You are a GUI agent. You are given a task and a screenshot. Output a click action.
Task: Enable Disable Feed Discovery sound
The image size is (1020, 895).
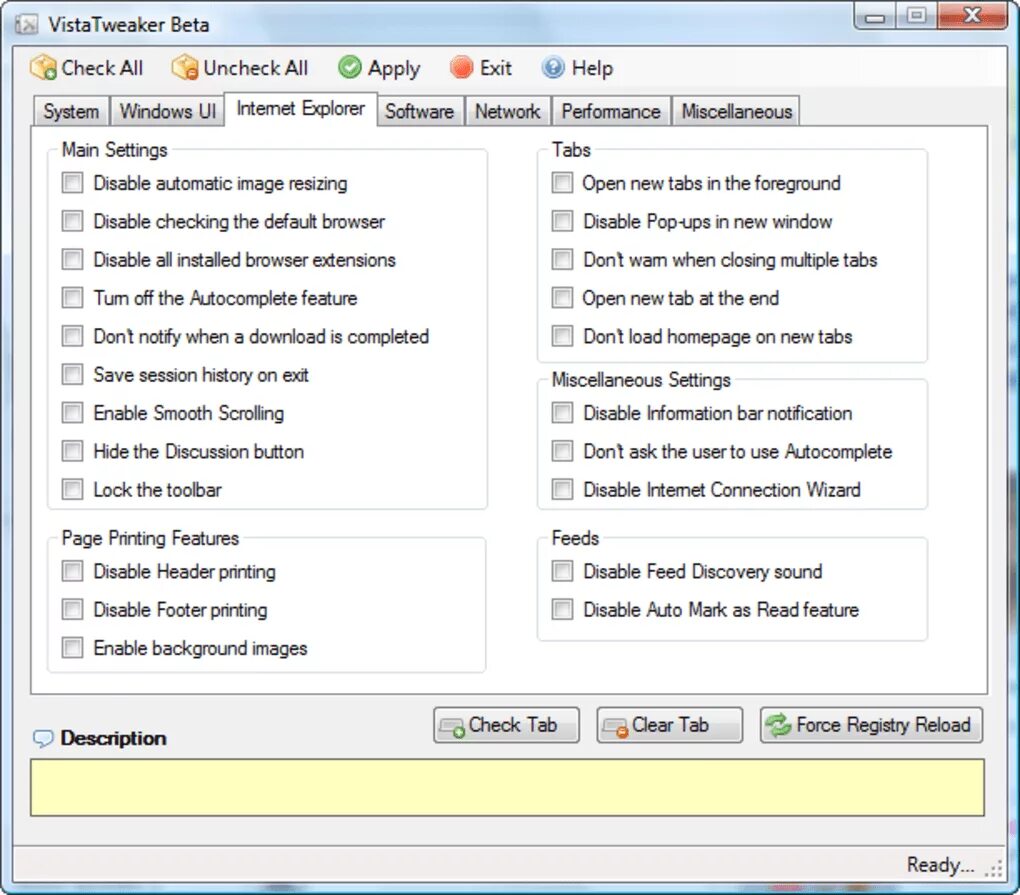(562, 571)
